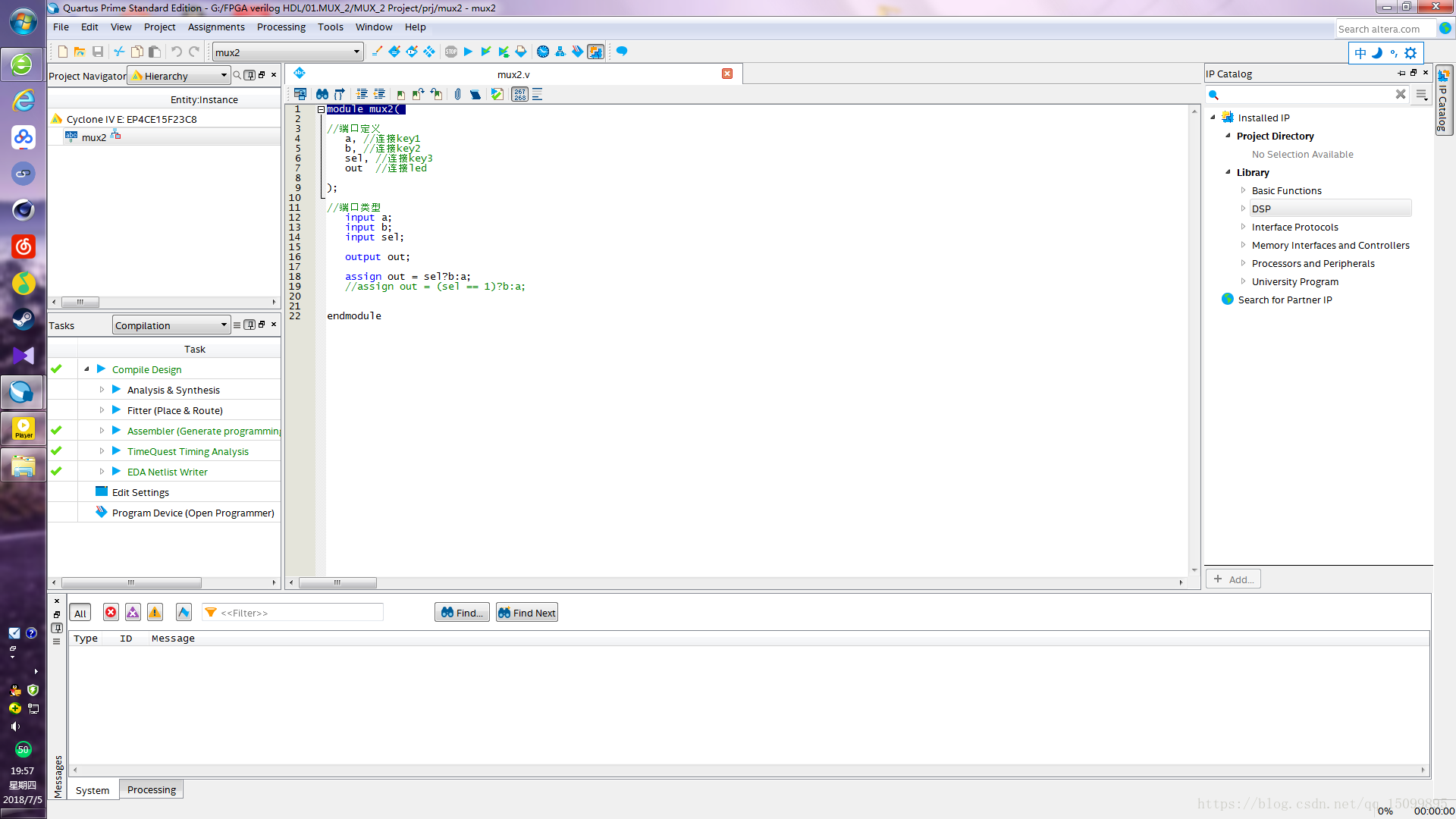Collapse module code fold at line 1
This screenshot has width=1456, height=819.
(321, 109)
